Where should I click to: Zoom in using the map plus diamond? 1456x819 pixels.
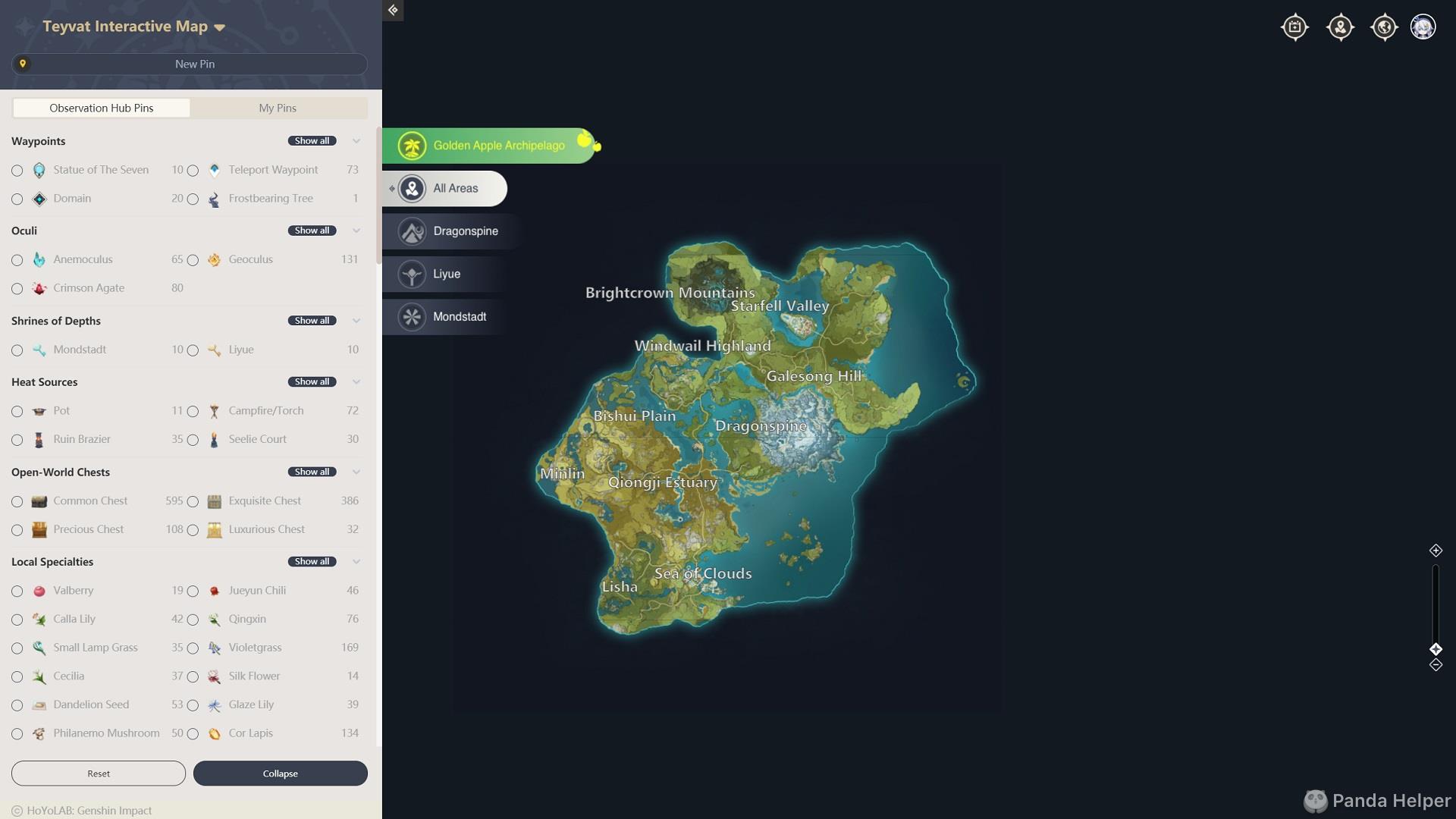point(1436,551)
